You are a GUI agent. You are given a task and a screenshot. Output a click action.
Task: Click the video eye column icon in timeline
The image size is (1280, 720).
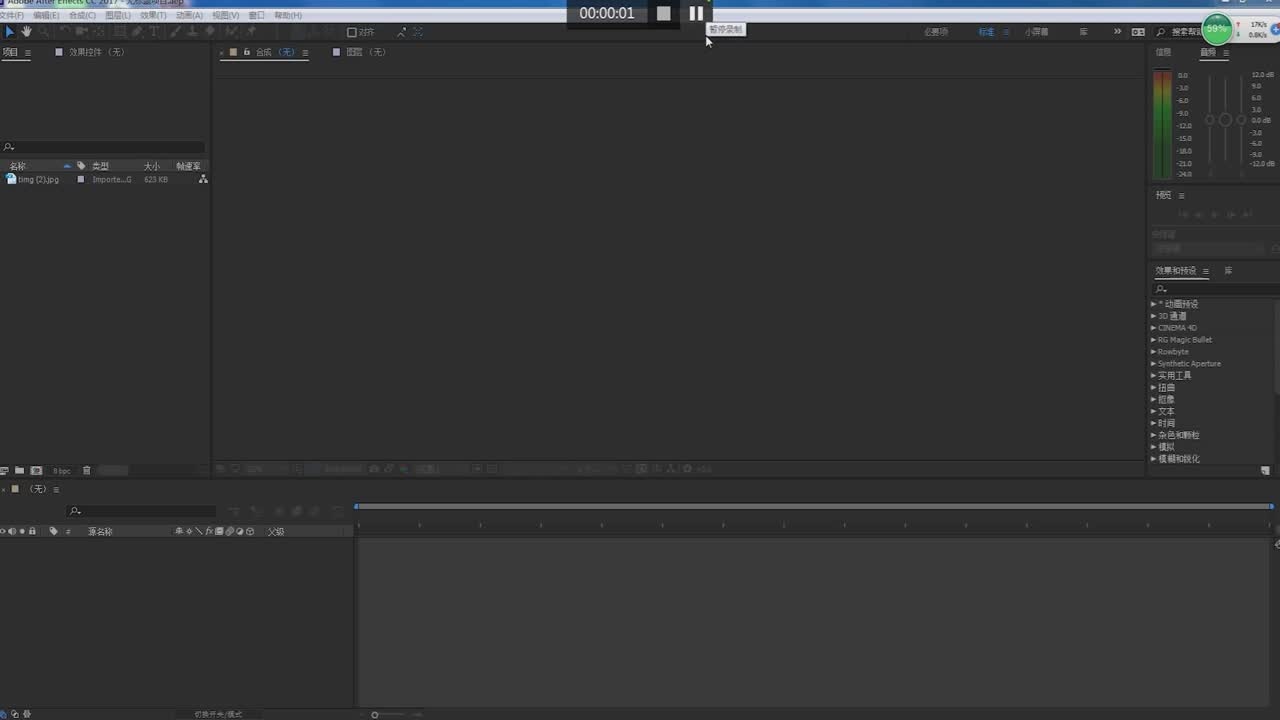tap(2, 531)
